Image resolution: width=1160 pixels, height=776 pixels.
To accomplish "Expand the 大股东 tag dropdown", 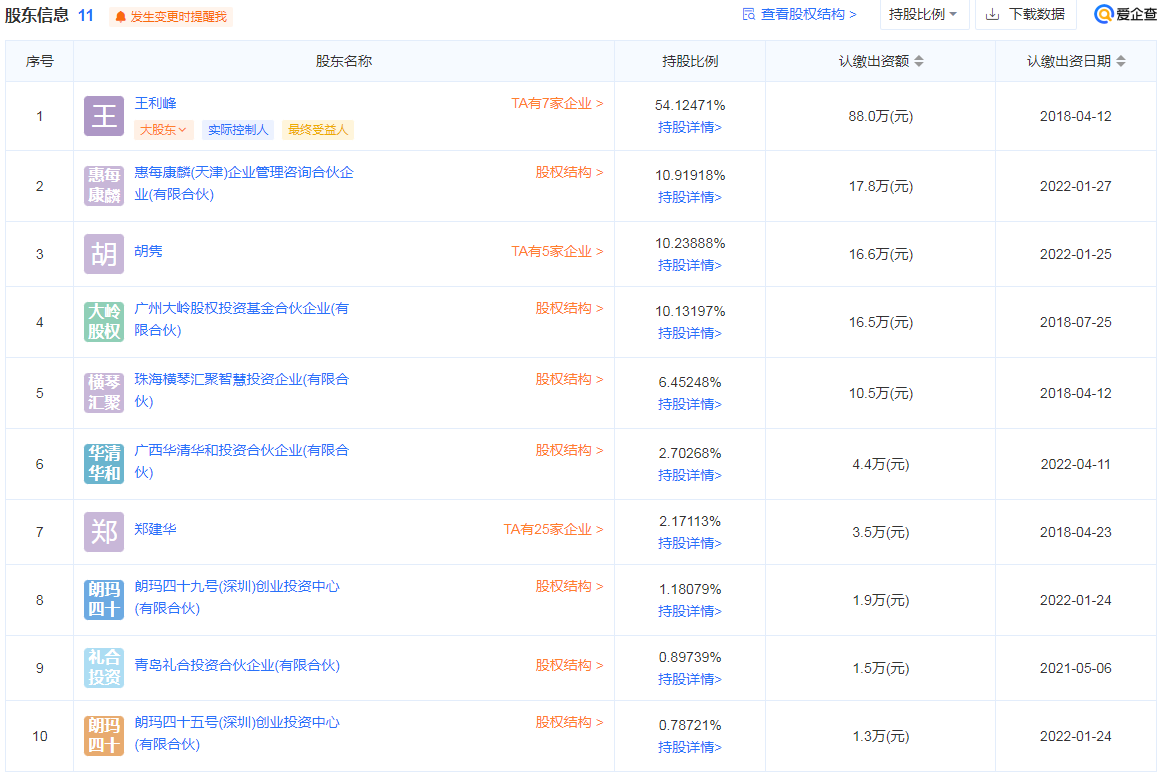I will (163, 130).
